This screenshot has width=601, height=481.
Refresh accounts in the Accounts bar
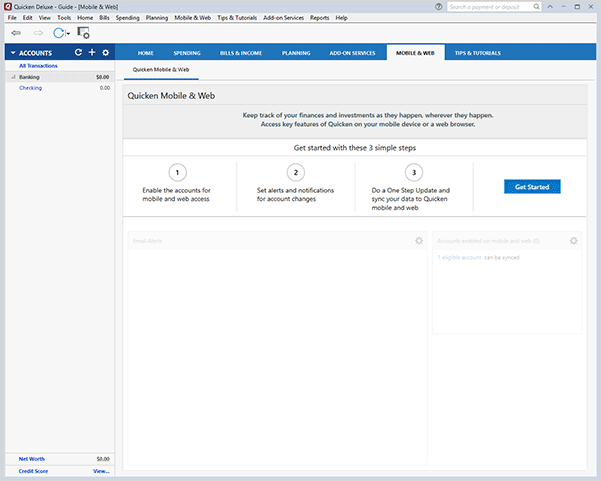coord(78,52)
